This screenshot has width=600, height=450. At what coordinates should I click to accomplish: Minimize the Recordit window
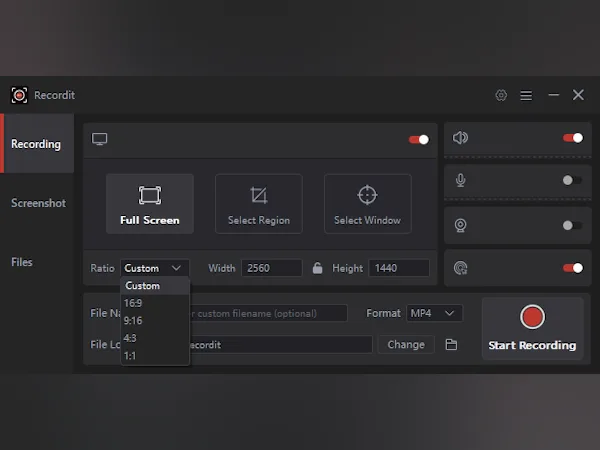pyautogui.click(x=553, y=95)
